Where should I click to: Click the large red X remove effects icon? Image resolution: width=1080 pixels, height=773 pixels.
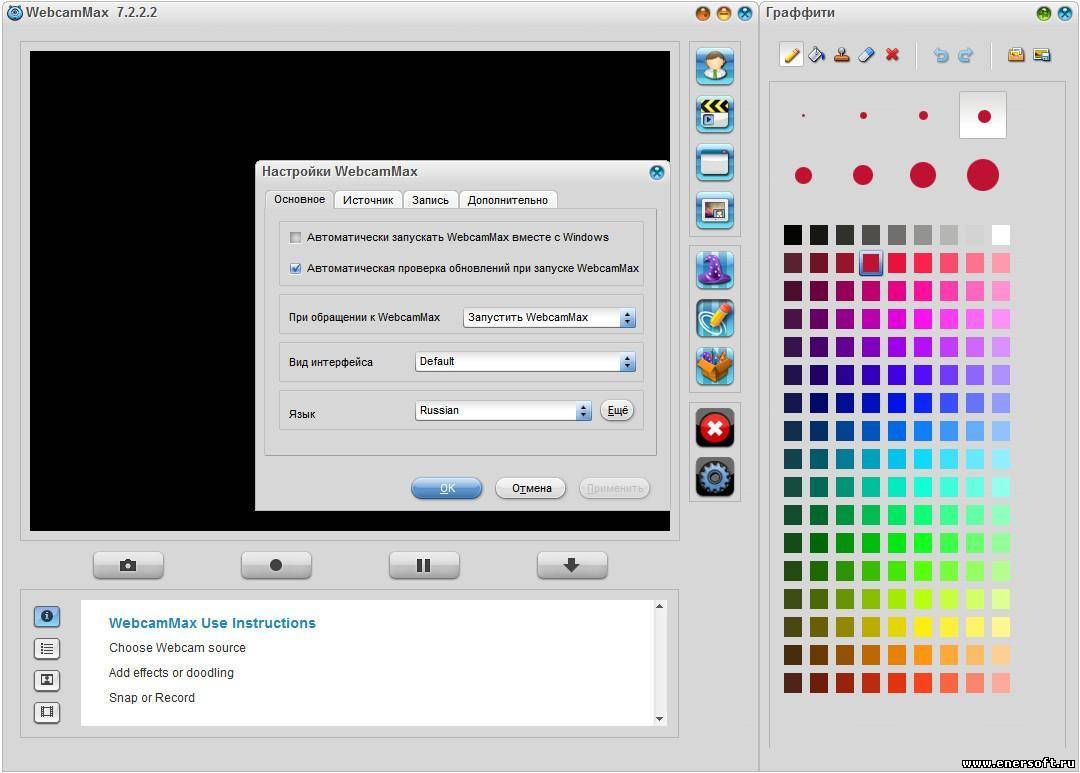715,428
